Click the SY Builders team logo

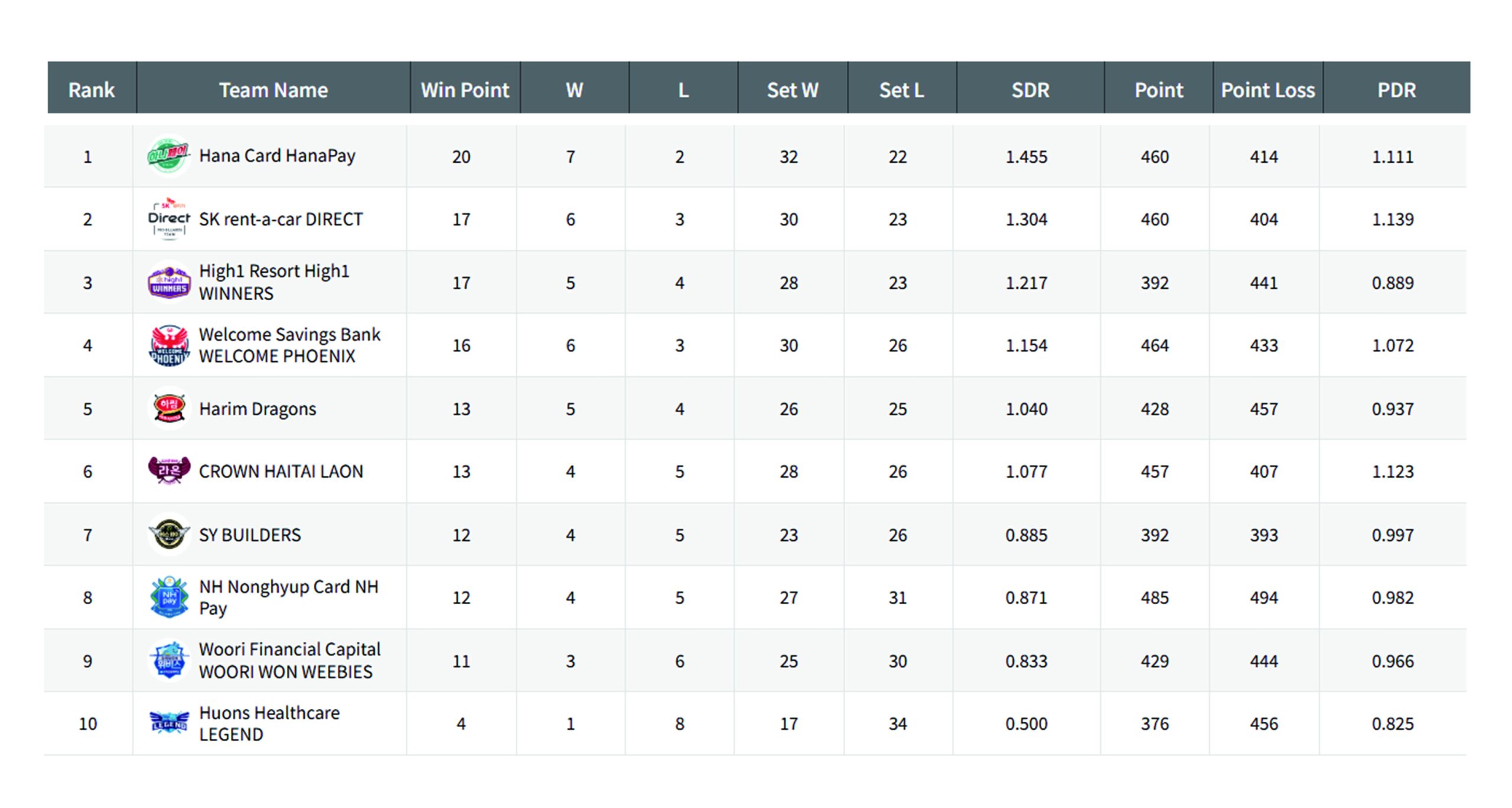click(169, 535)
